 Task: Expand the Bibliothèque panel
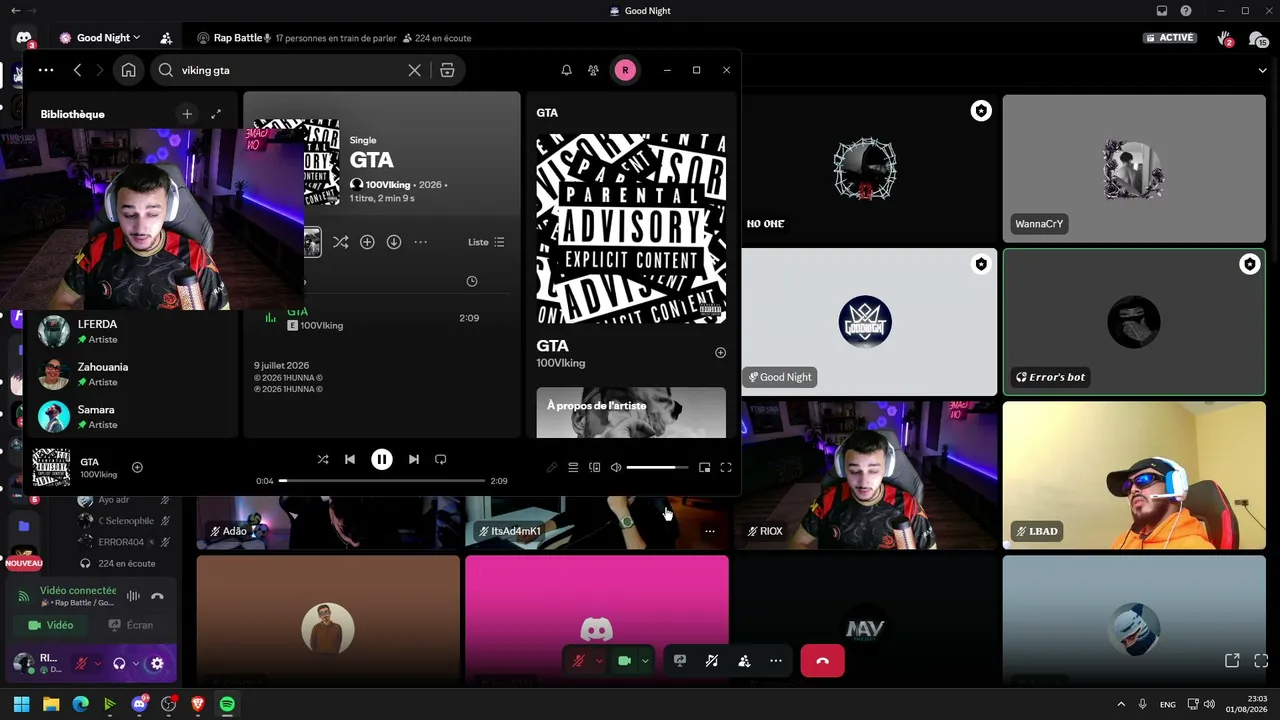pos(216,114)
